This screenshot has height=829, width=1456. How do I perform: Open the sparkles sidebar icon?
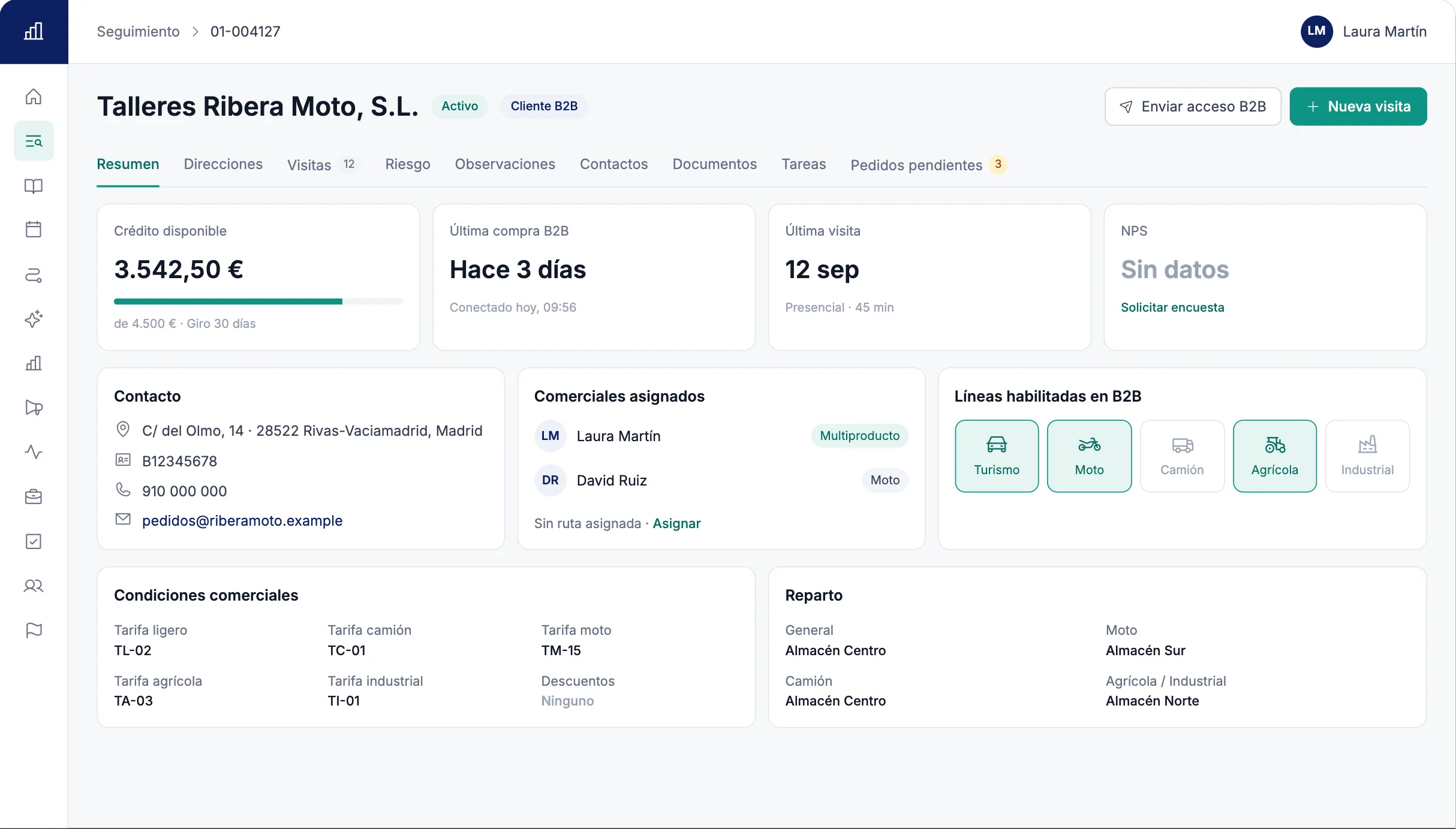click(x=34, y=318)
